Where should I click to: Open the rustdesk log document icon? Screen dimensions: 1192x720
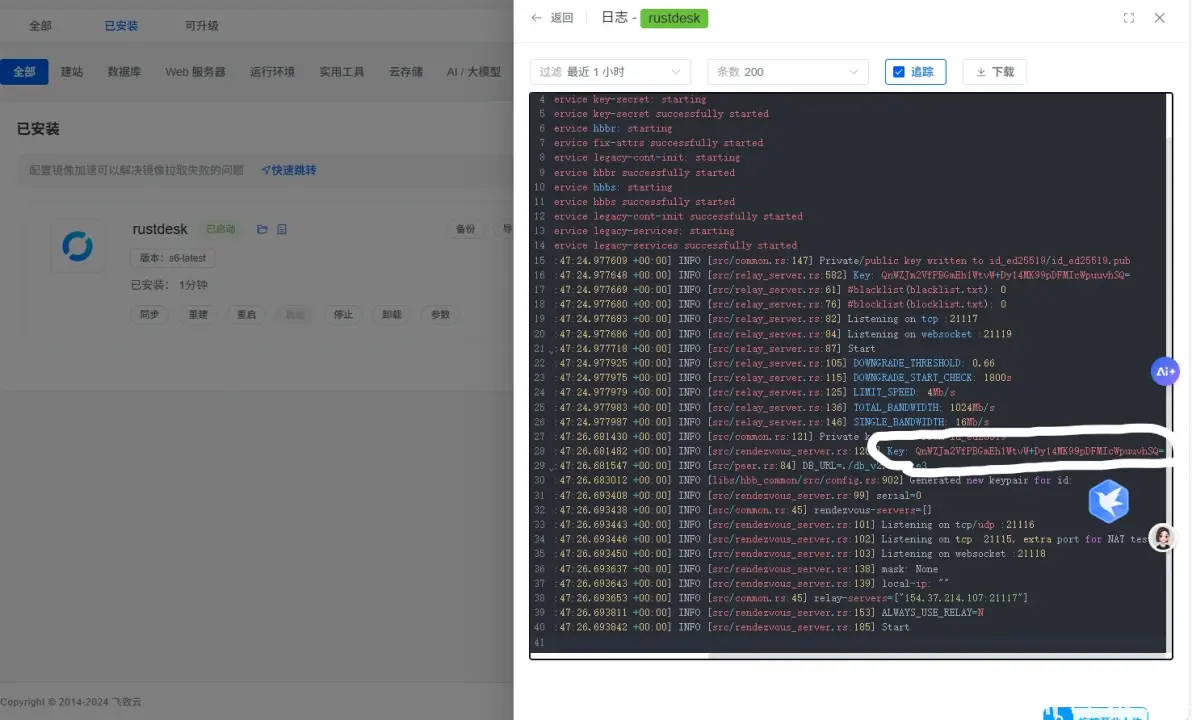282,229
